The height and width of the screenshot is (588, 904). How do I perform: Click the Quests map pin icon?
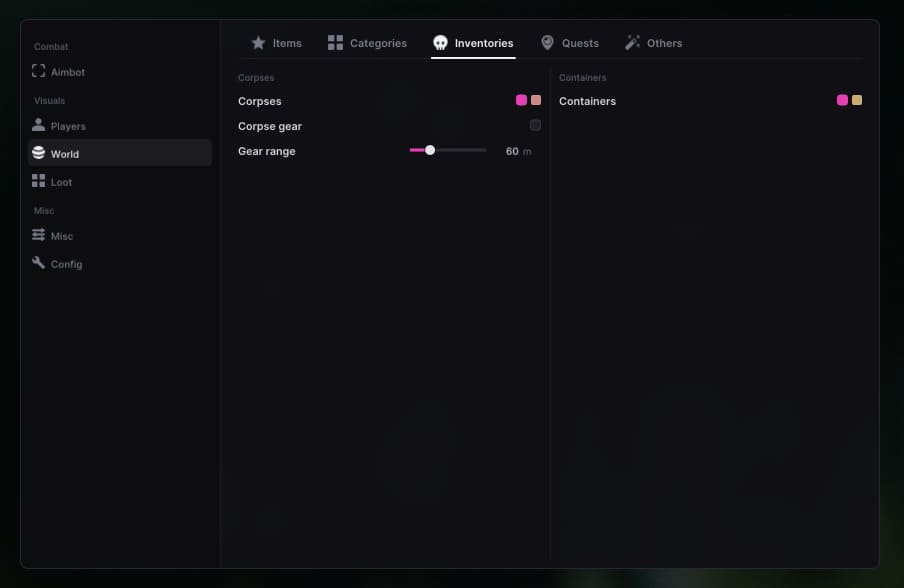pyautogui.click(x=548, y=43)
